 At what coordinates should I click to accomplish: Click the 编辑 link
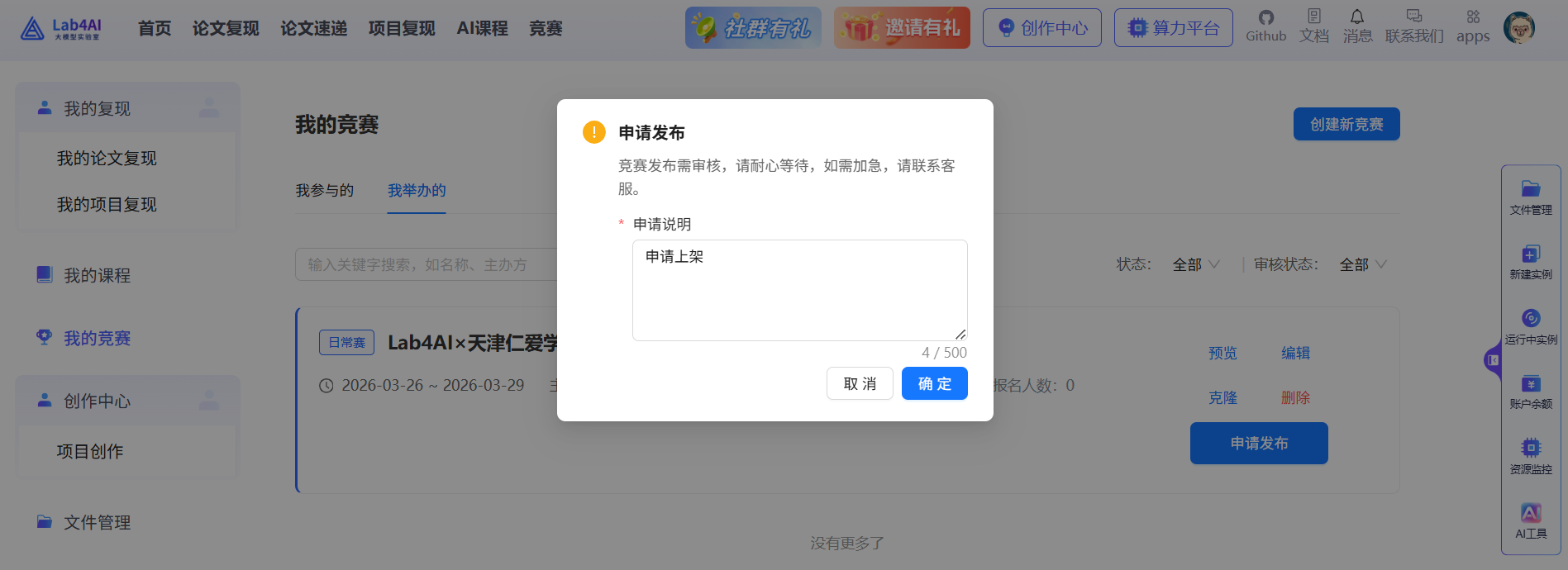[1295, 354]
